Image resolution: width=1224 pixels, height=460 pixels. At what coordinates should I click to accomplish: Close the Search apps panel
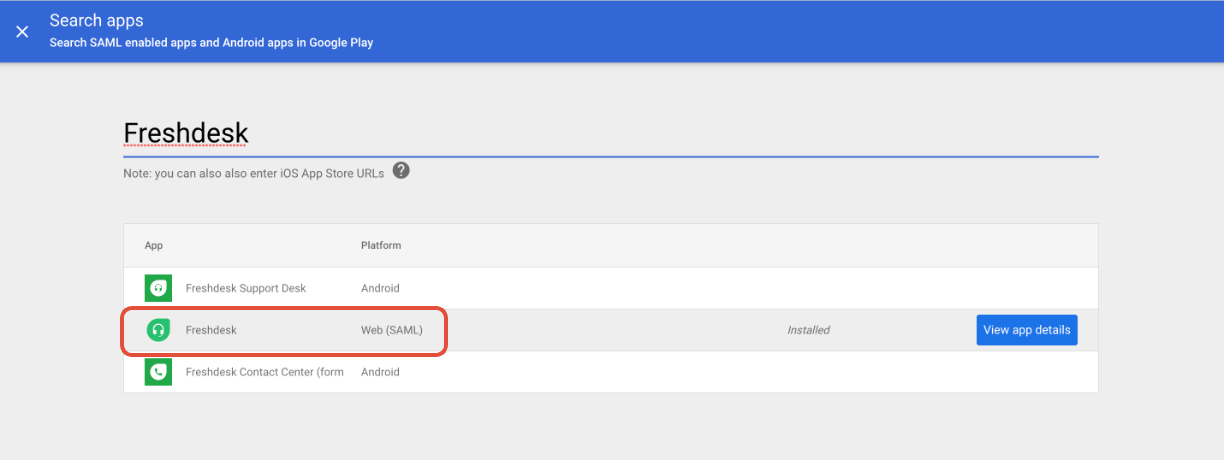(x=22, y=31)
